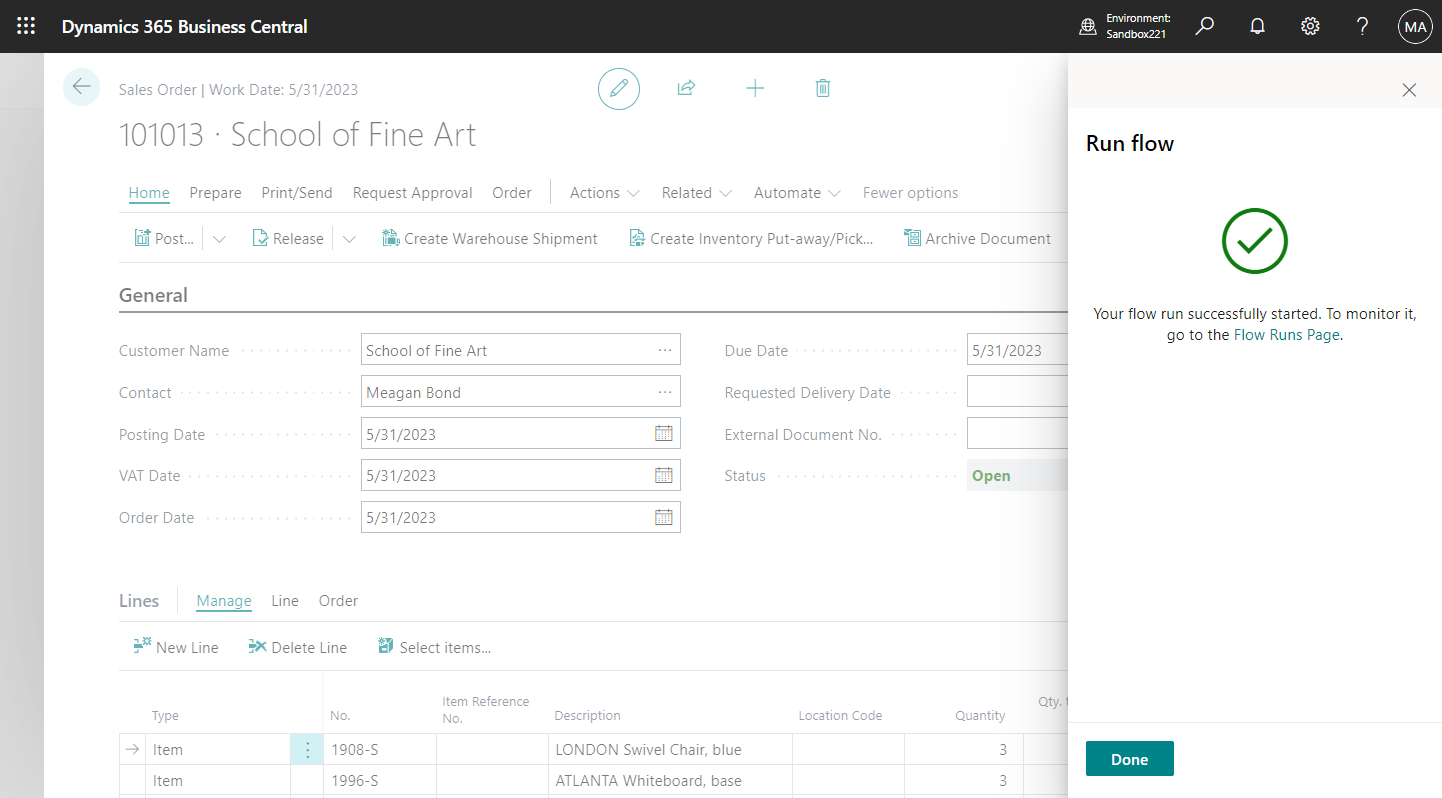Expand the Automate dropdown
Screen dimensions: 1442x798
click(797, 192)
